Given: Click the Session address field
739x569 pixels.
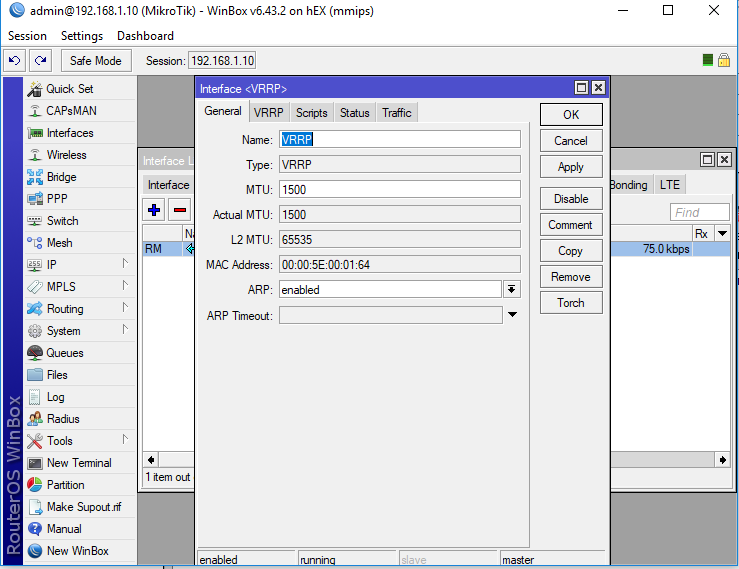Looking at the screenshot, I should pyautogui.click(x=222, y=61).
